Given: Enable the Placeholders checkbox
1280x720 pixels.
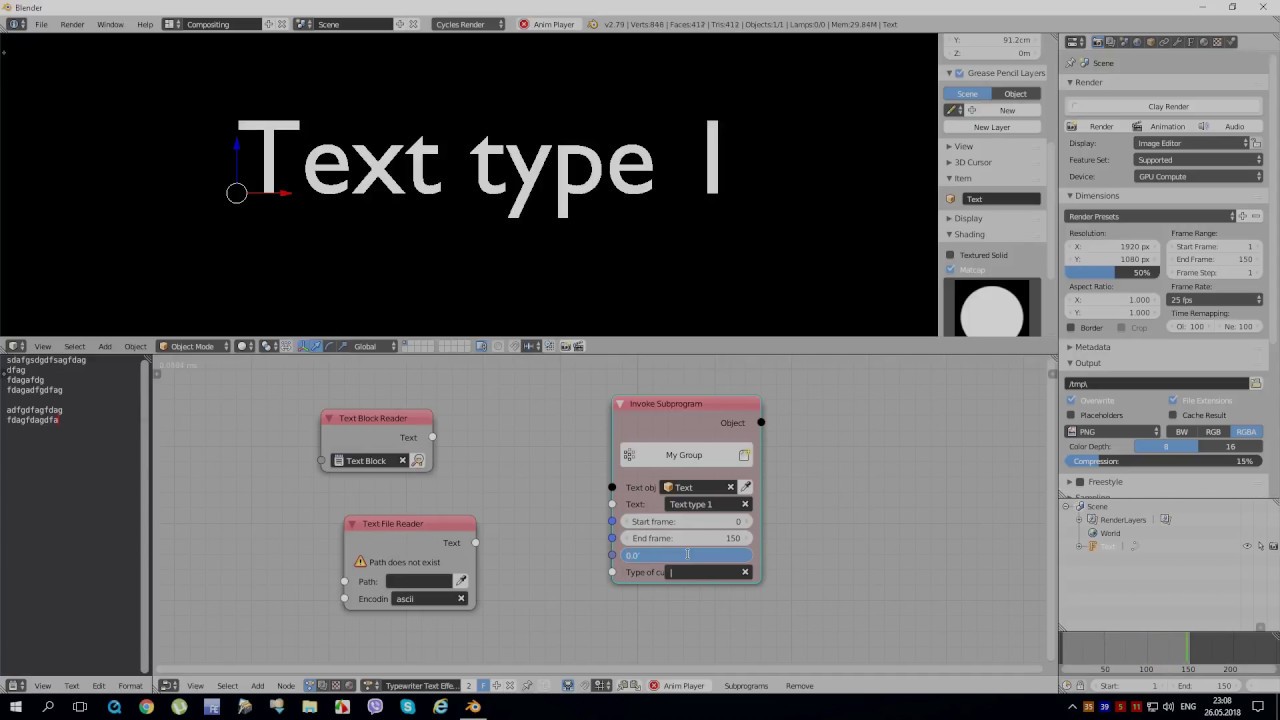Looking at the screenshot, I should click(1071, 415).
